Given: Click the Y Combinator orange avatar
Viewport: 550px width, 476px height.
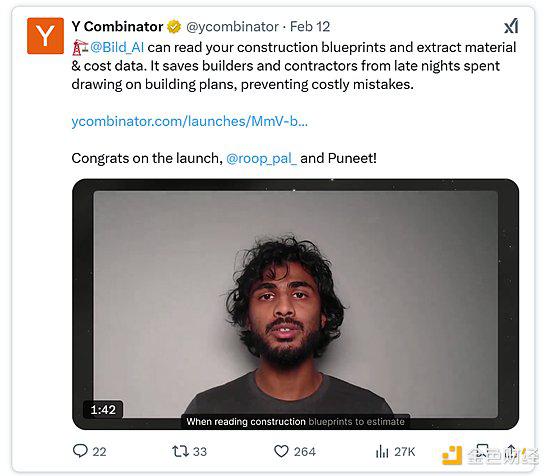Looking at the screenshot, I should click(45, 36).
